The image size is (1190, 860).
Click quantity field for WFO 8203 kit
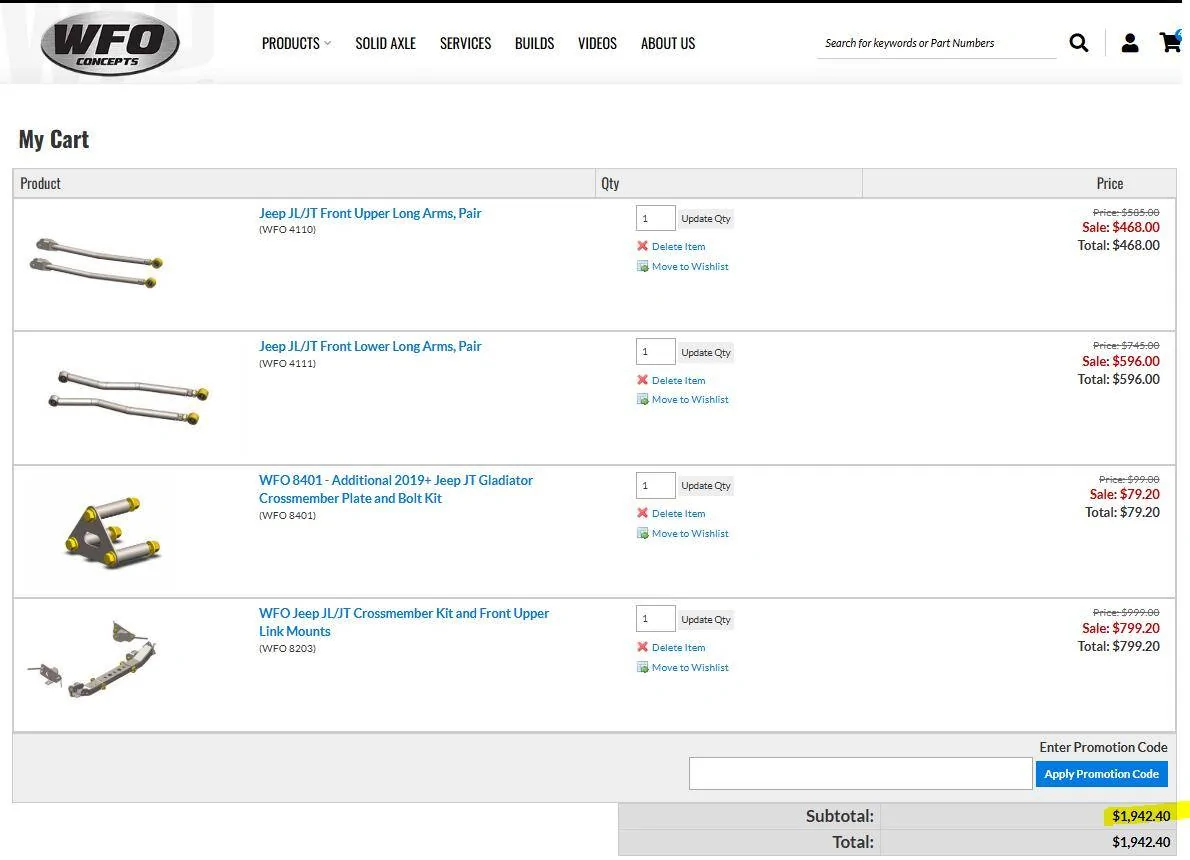pyautogui.click(x=656, y=619)
